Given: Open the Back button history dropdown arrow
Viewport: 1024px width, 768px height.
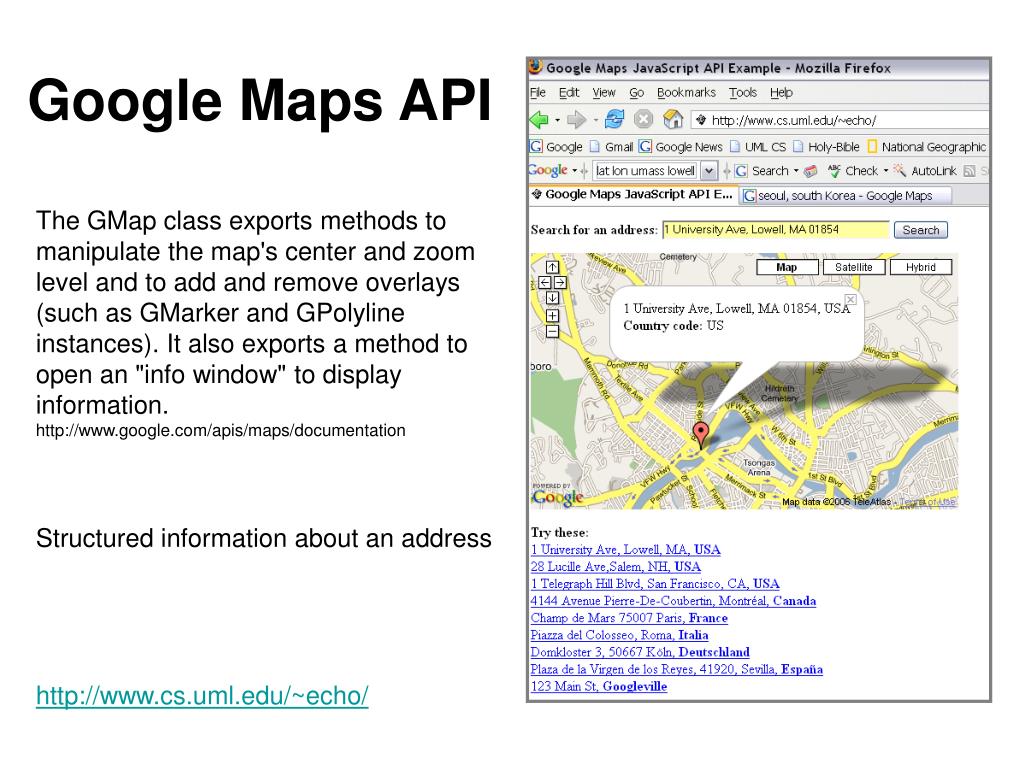Looking at the screenshot, I should tap(557, 120).
